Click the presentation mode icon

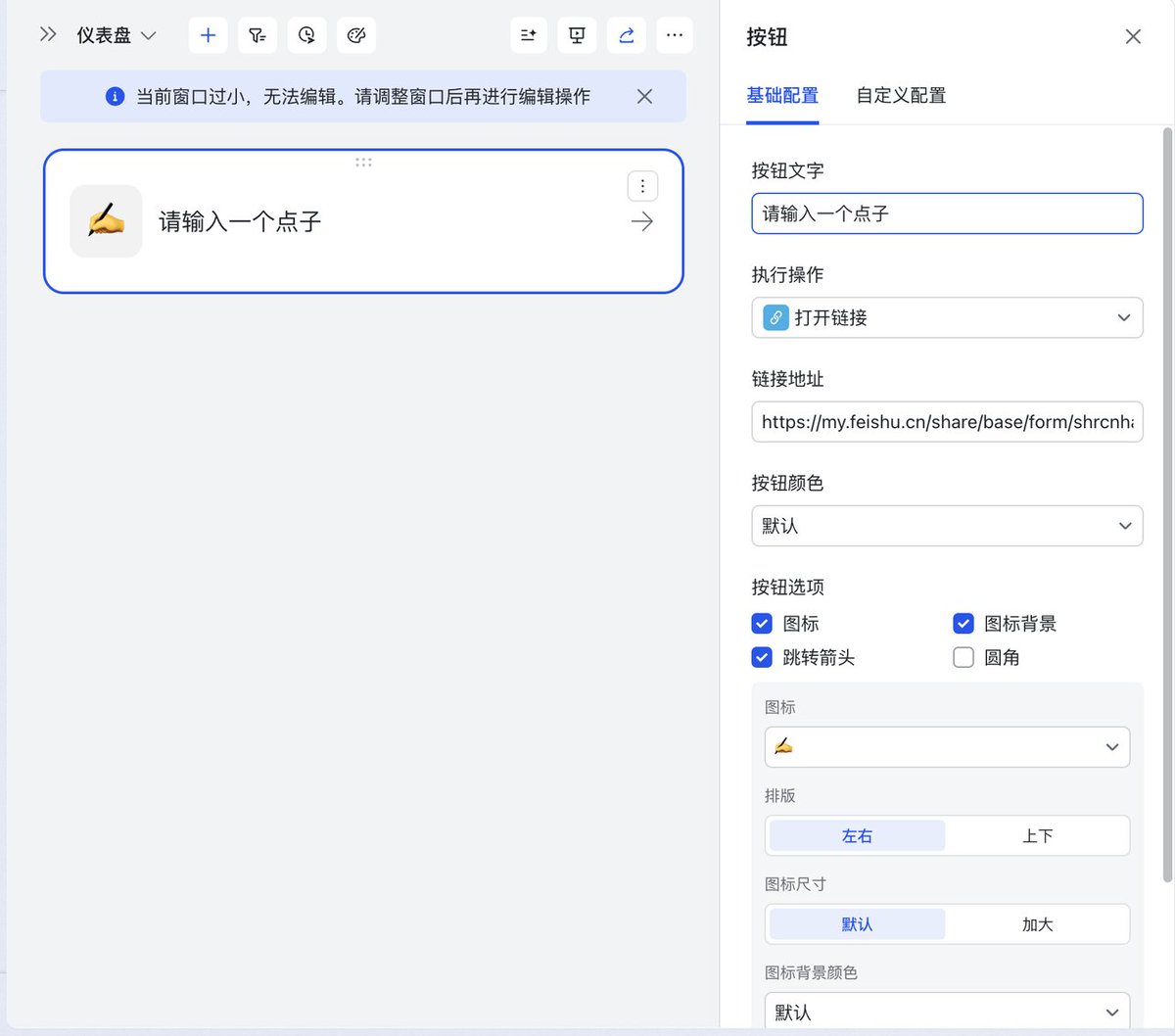tap(577, 35)
